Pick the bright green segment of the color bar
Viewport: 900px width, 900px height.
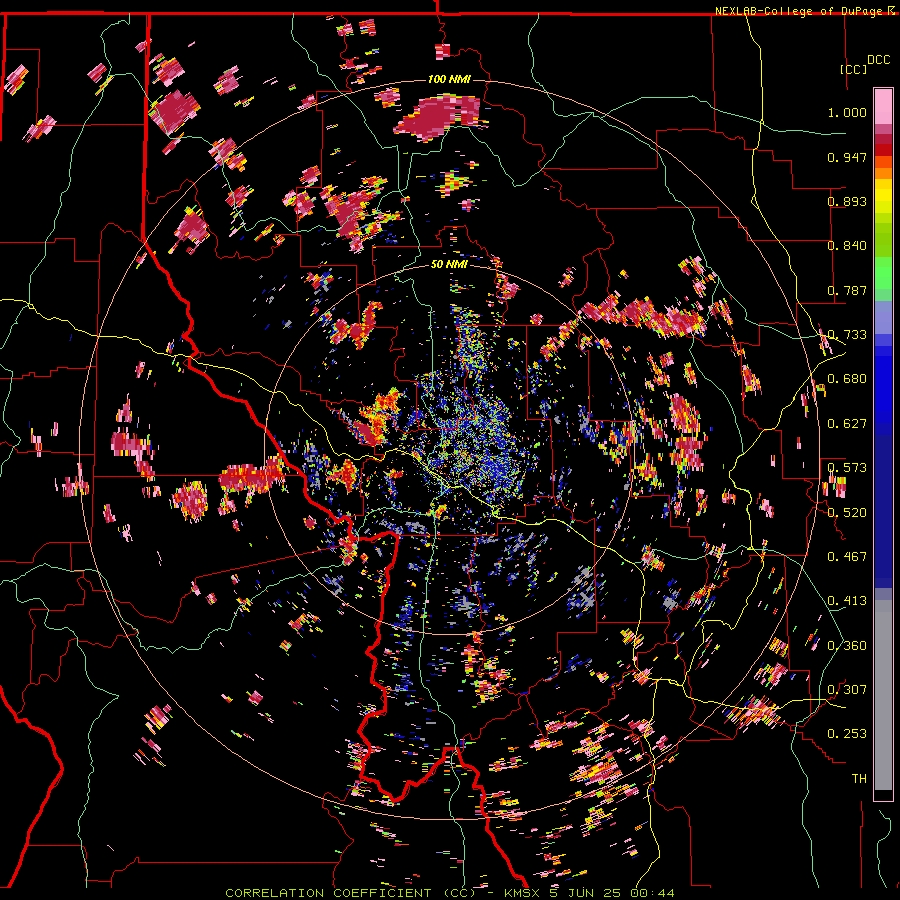coord(883,273)
